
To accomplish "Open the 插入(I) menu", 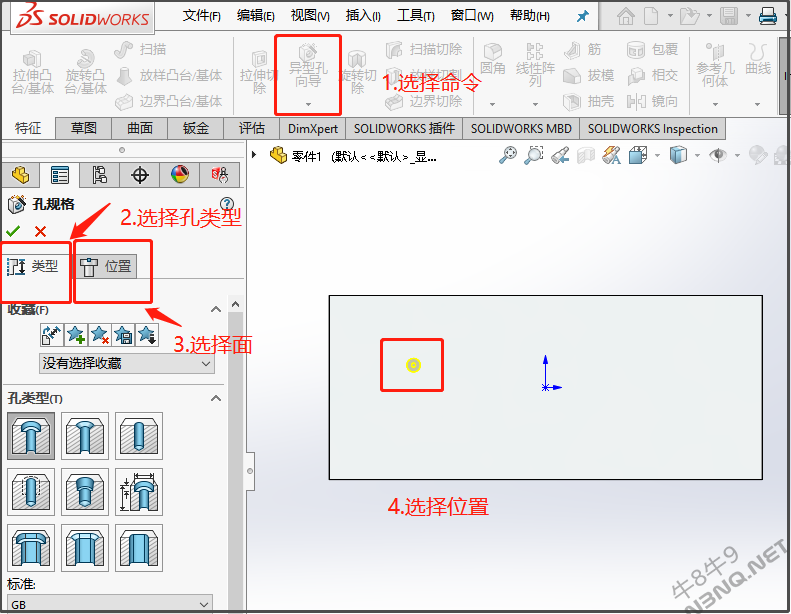I will tap(363, 16).
